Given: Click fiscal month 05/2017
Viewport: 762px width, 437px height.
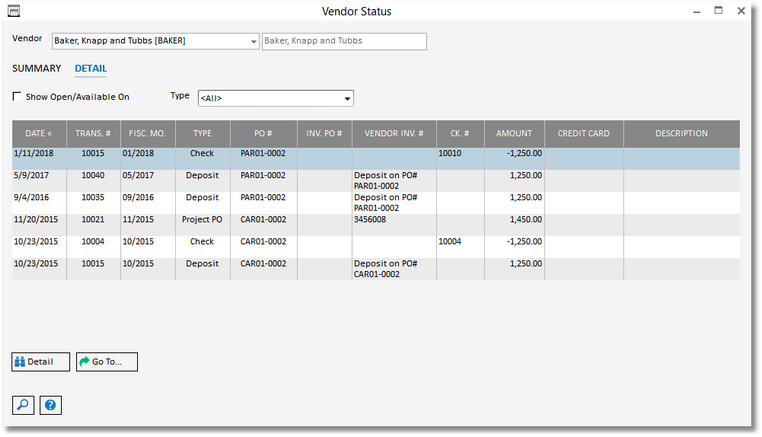Looking at the screenshot, I should click(138, 175).
